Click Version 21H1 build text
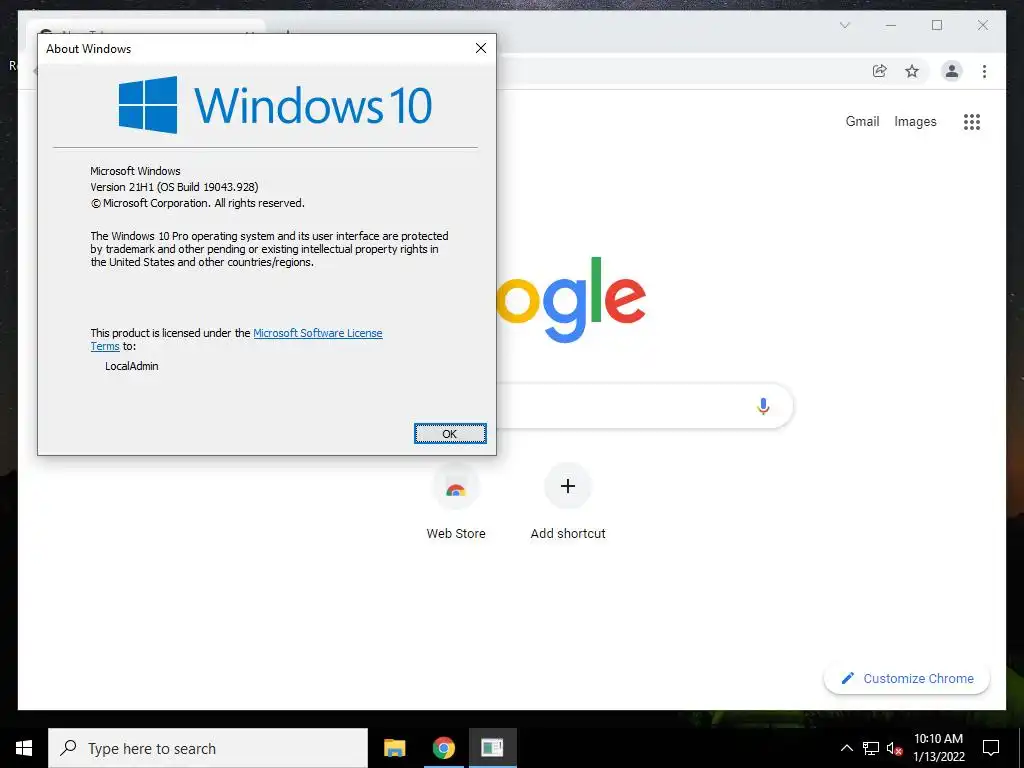 coord(174,187)
